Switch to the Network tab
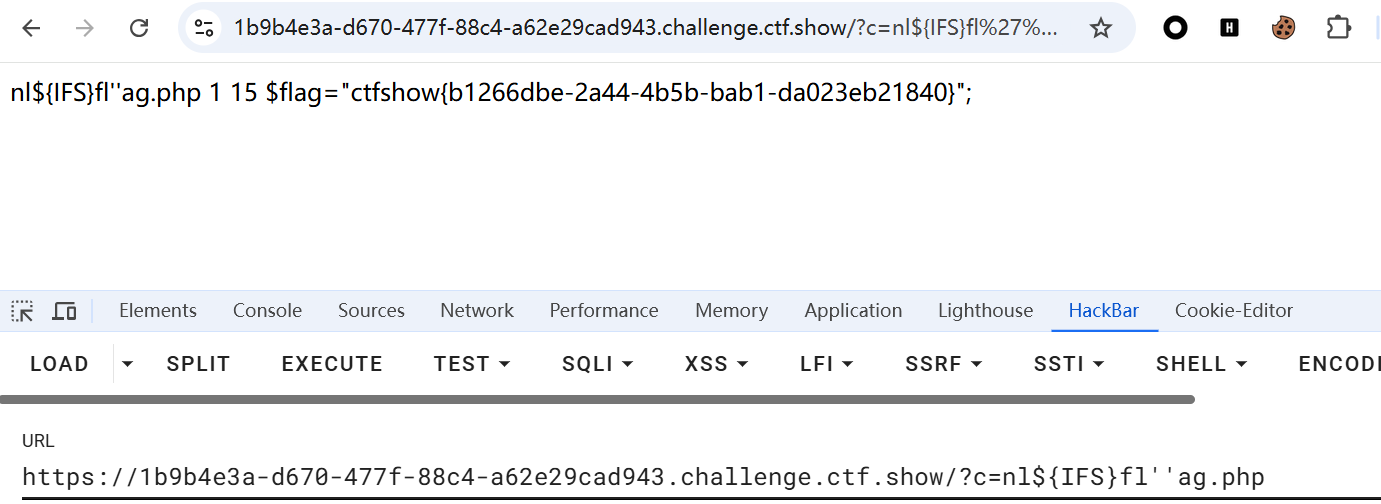This screenshot has width=1381, height=504. (477, 311)
